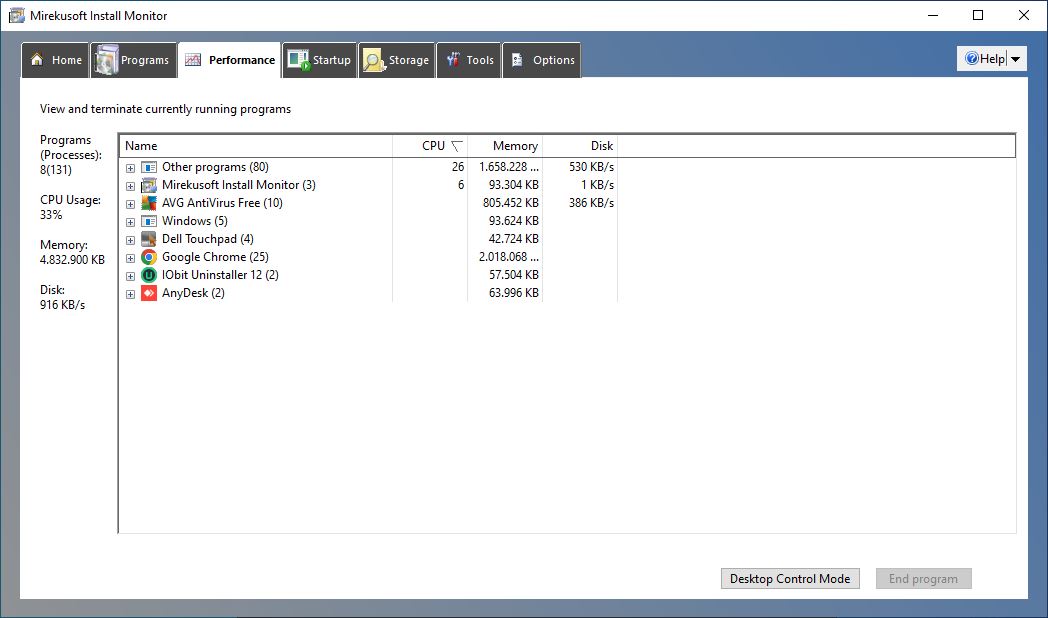Select the Performance tab
1048x618 pixels.
229,60
